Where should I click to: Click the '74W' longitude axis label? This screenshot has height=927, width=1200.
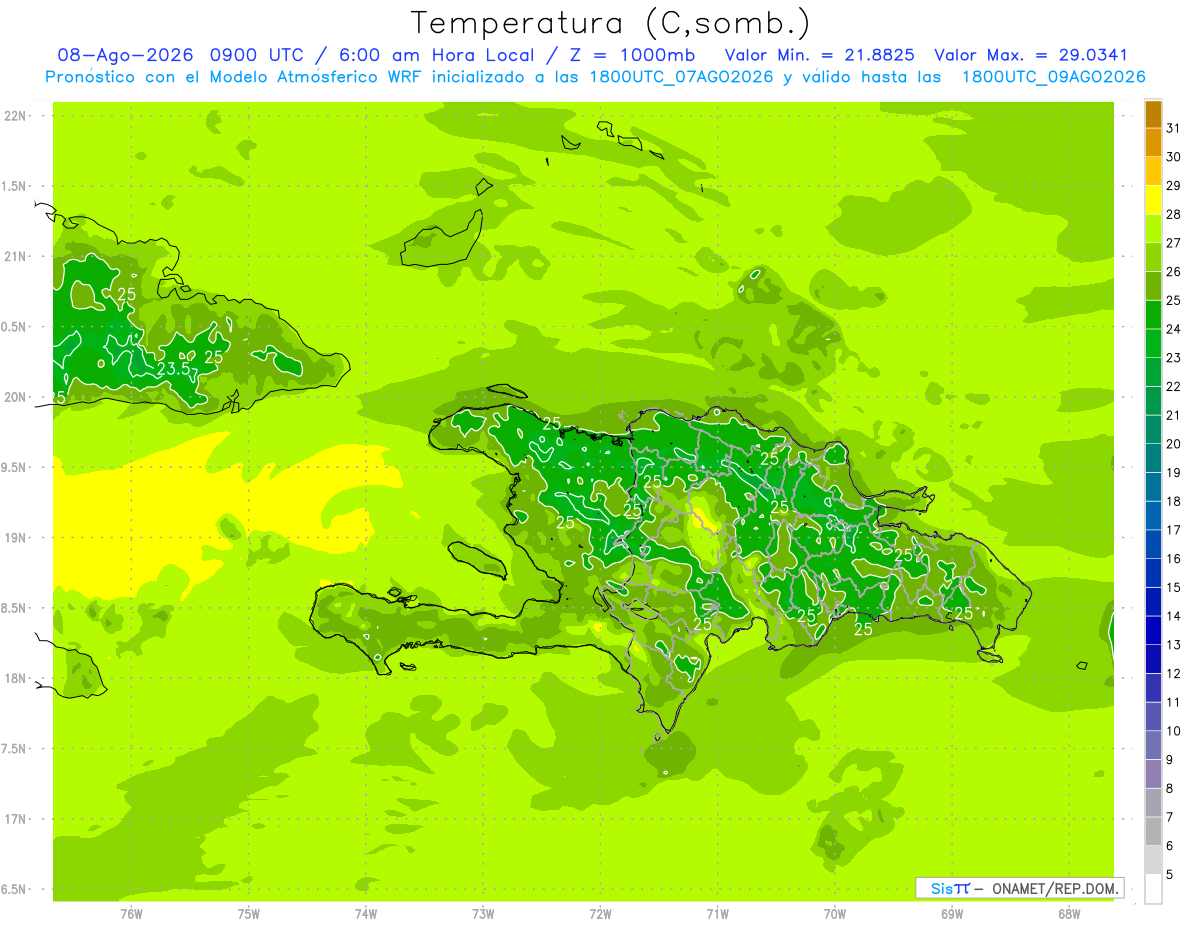coord(366,913)
